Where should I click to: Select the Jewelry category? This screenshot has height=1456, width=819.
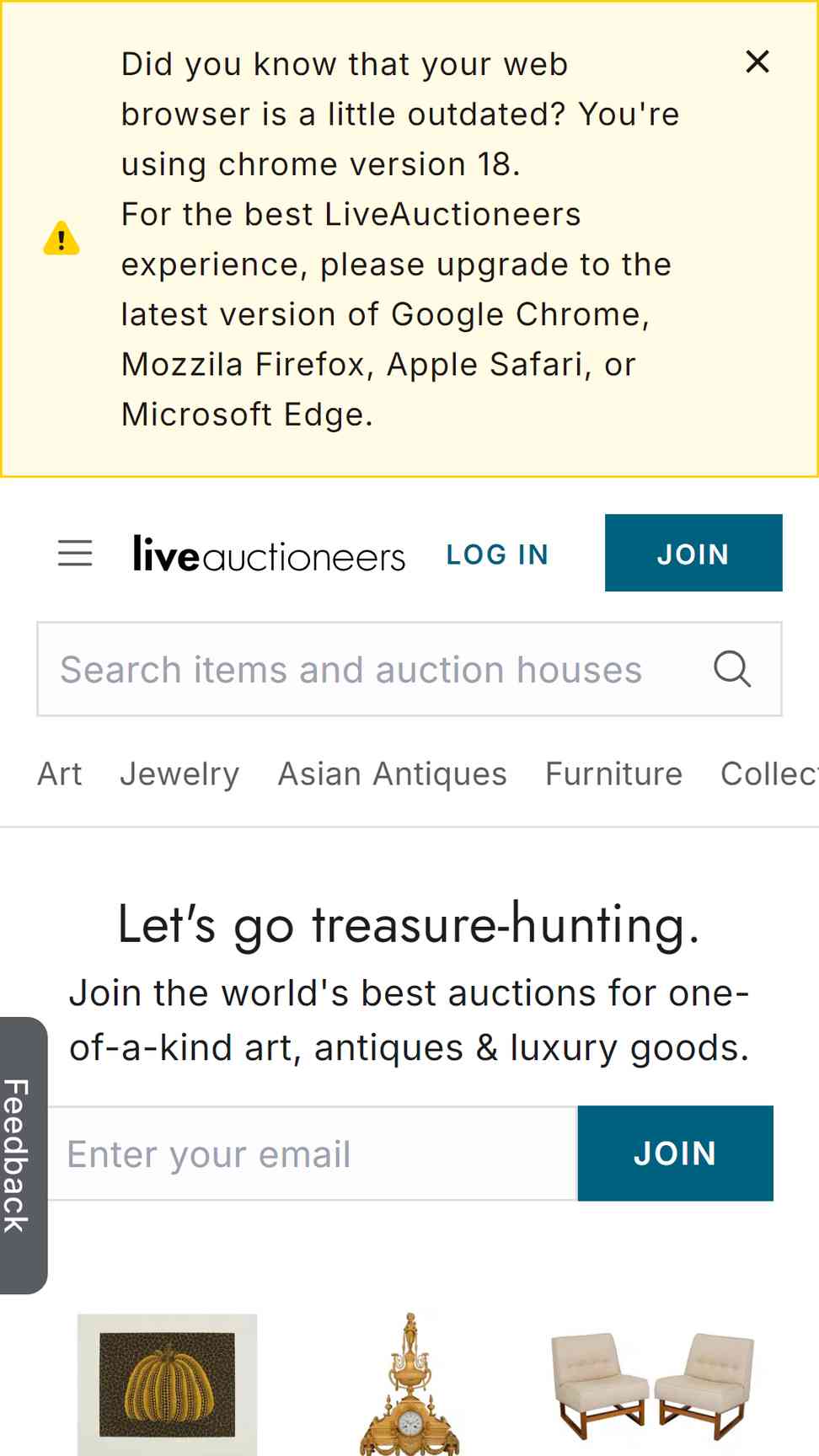(179, 773)
